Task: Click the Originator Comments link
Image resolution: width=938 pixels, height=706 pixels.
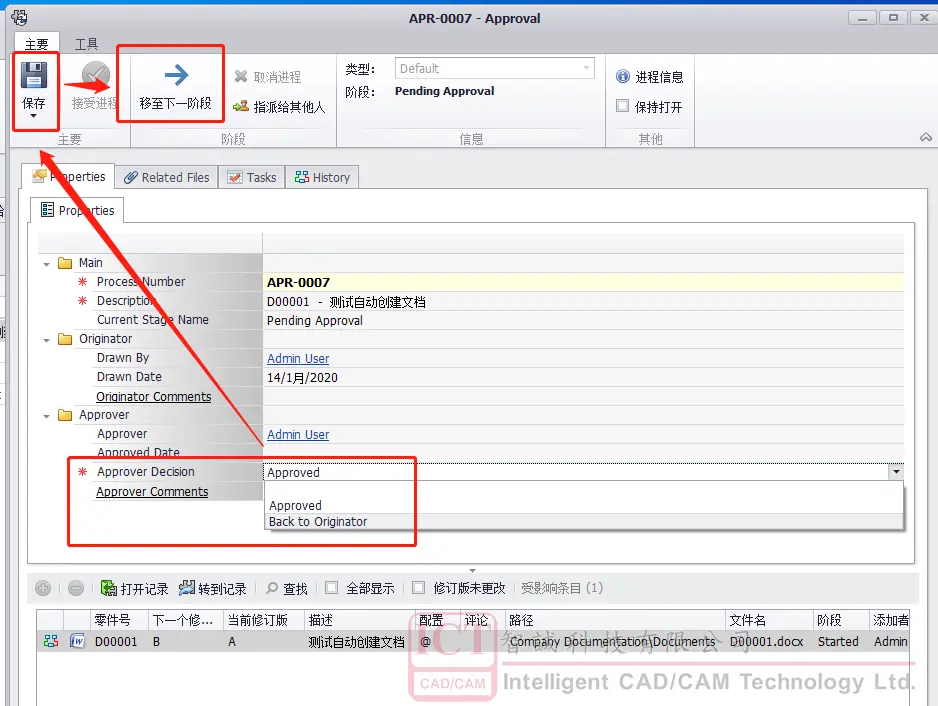Action: [x=154, y=396]
